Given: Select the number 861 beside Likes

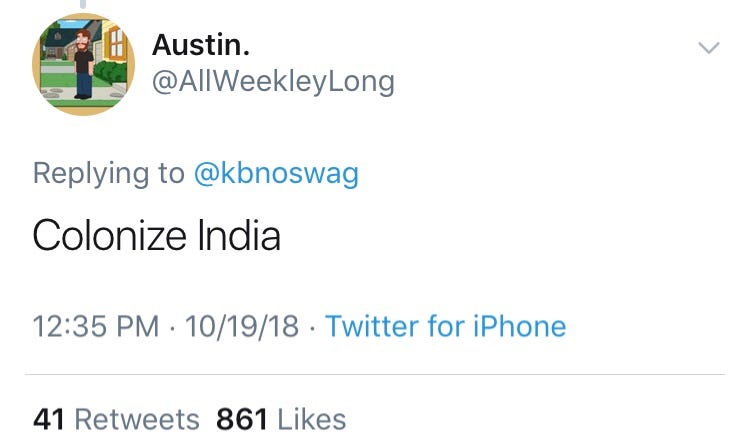Looking at the screenshot, I should pyautogui.click(x=242, y=419).
